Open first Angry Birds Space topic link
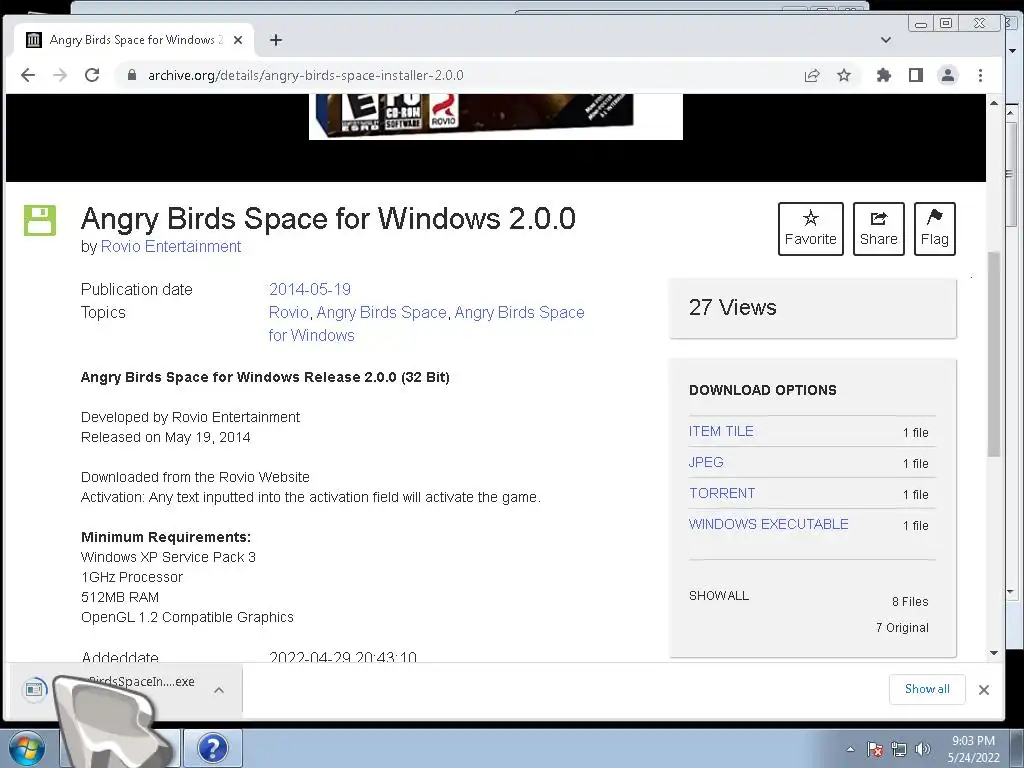The image size is (1024, 768). (x=381, y=312)
